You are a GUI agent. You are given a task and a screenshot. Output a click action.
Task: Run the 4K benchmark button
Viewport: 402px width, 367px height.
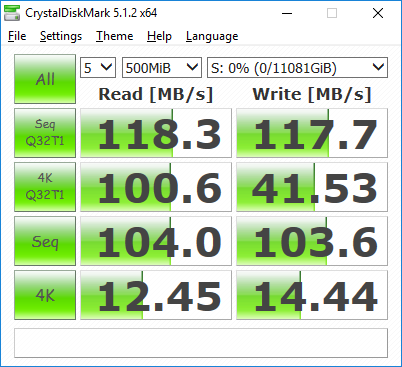[x=45, y=295]
